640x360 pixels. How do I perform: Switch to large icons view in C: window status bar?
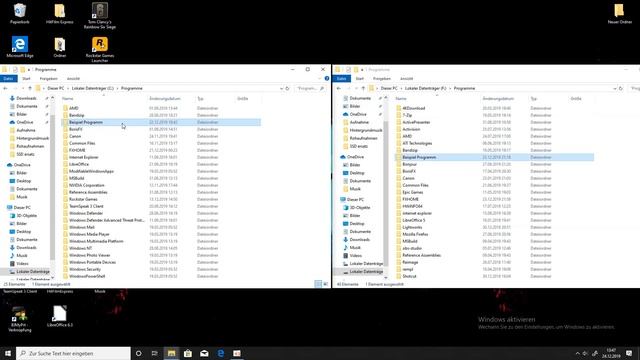click(x=325, y=284)
